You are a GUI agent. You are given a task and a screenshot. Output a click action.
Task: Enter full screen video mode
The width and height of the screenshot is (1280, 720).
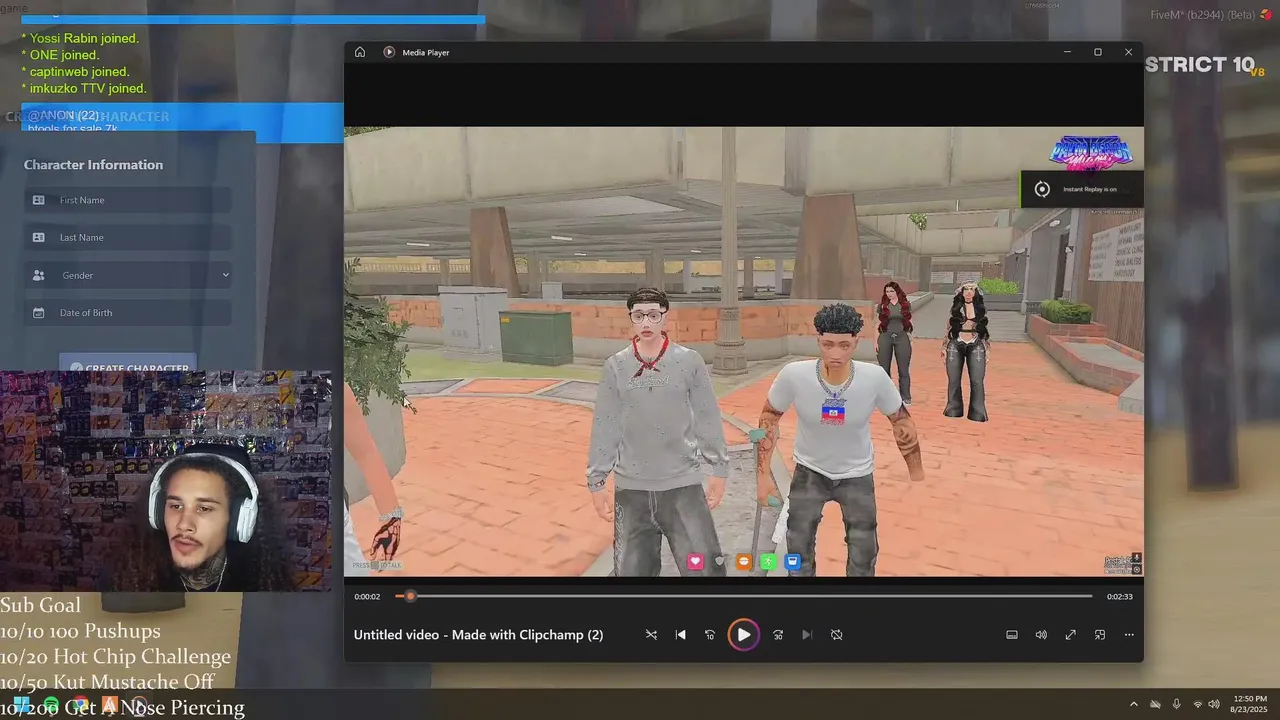tap(1070, 635)
